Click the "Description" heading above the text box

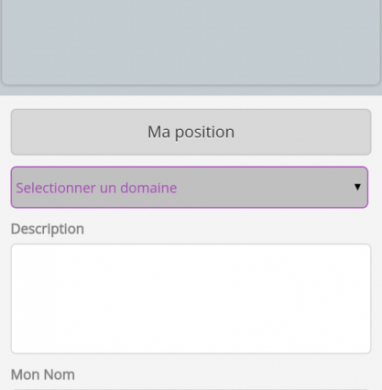47,229
